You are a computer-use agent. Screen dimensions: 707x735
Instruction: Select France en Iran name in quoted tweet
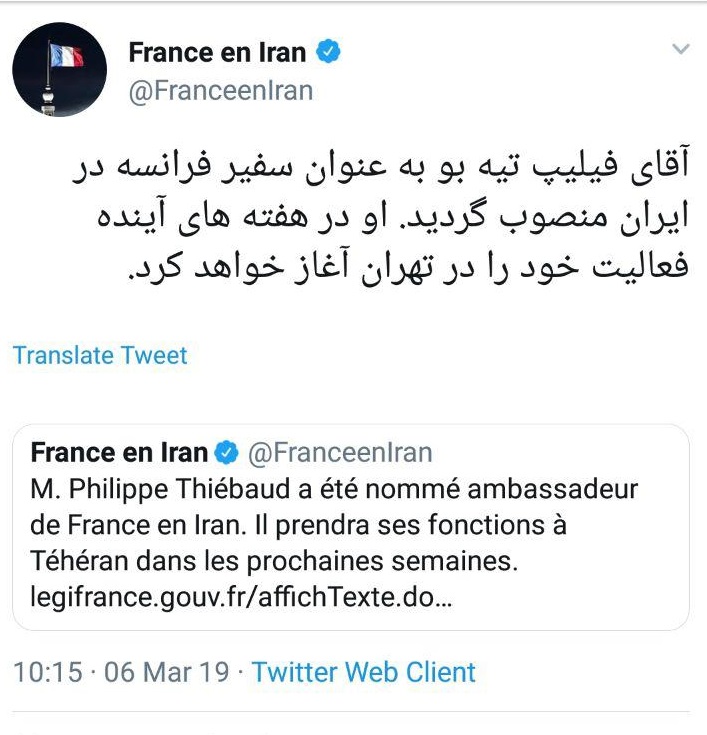click(x=119, y=453)
